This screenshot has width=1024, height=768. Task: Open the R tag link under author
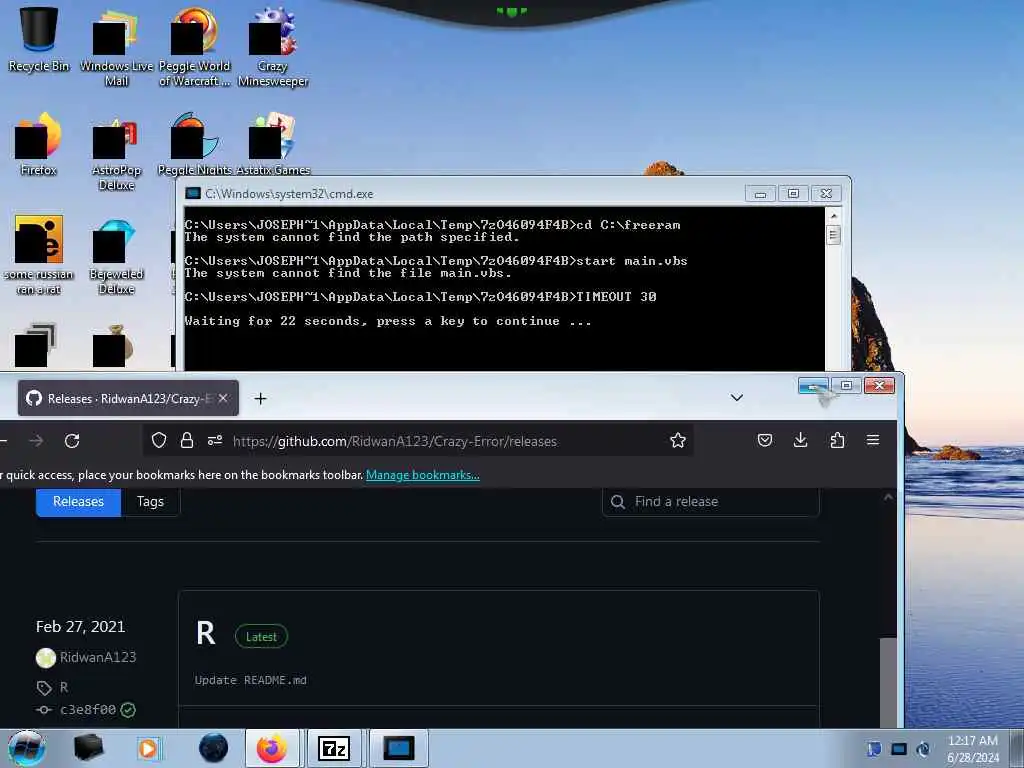point(63,687)
